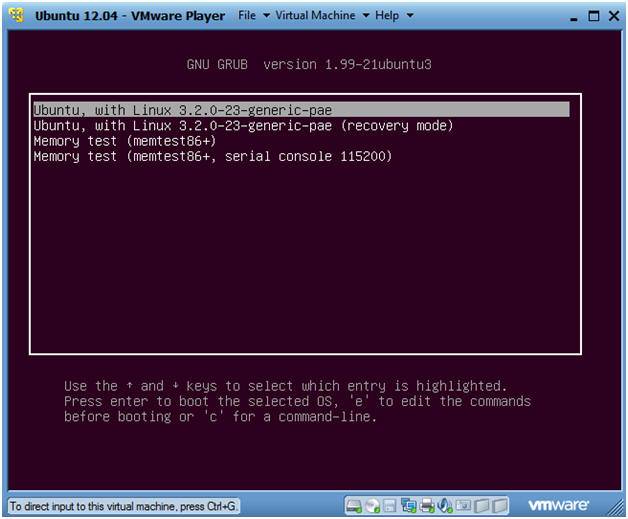Click the sound card status icon
This screenshot has width=628, height=519.
pos(445,505)
